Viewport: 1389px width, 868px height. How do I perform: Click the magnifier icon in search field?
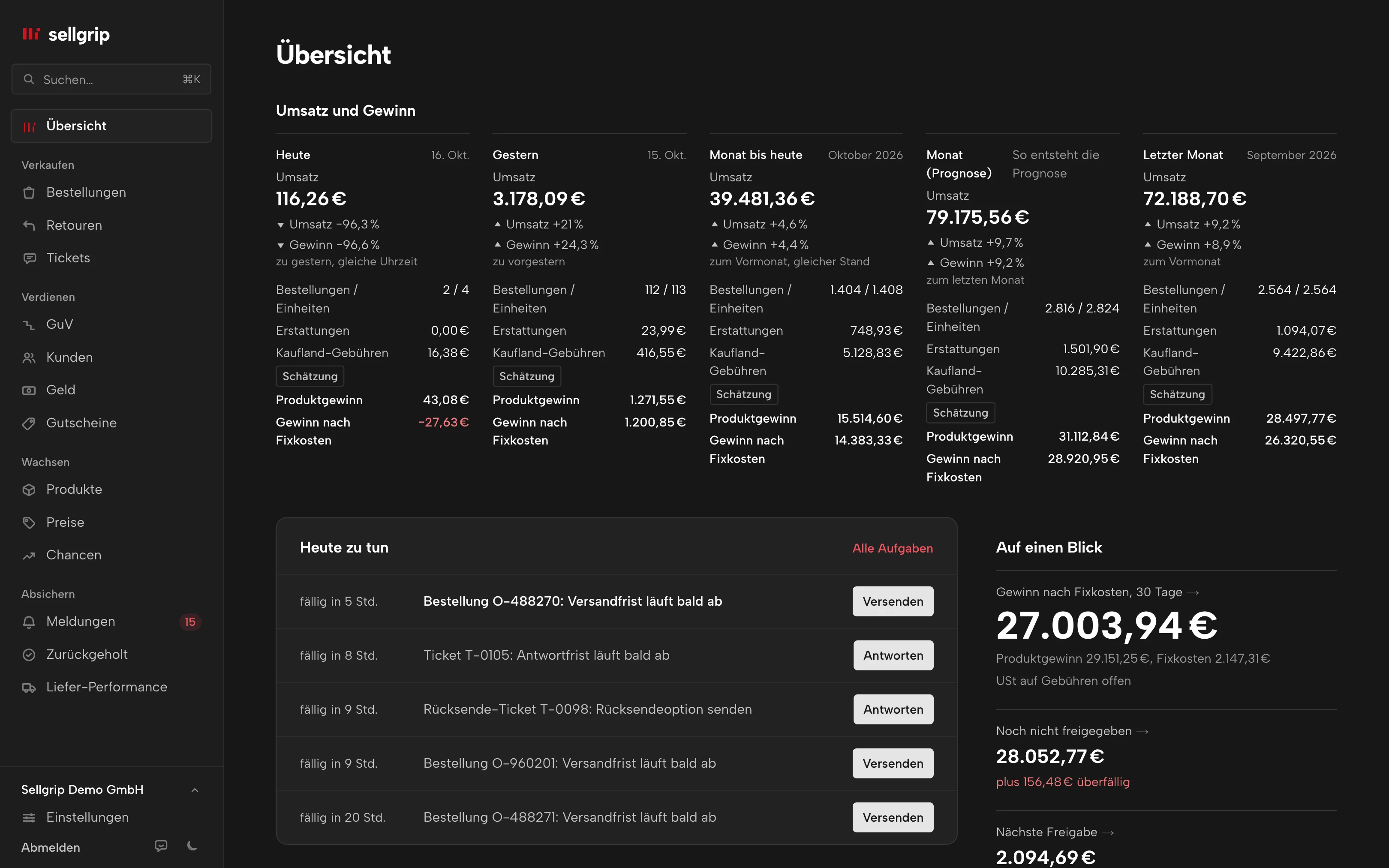(29, 79)
